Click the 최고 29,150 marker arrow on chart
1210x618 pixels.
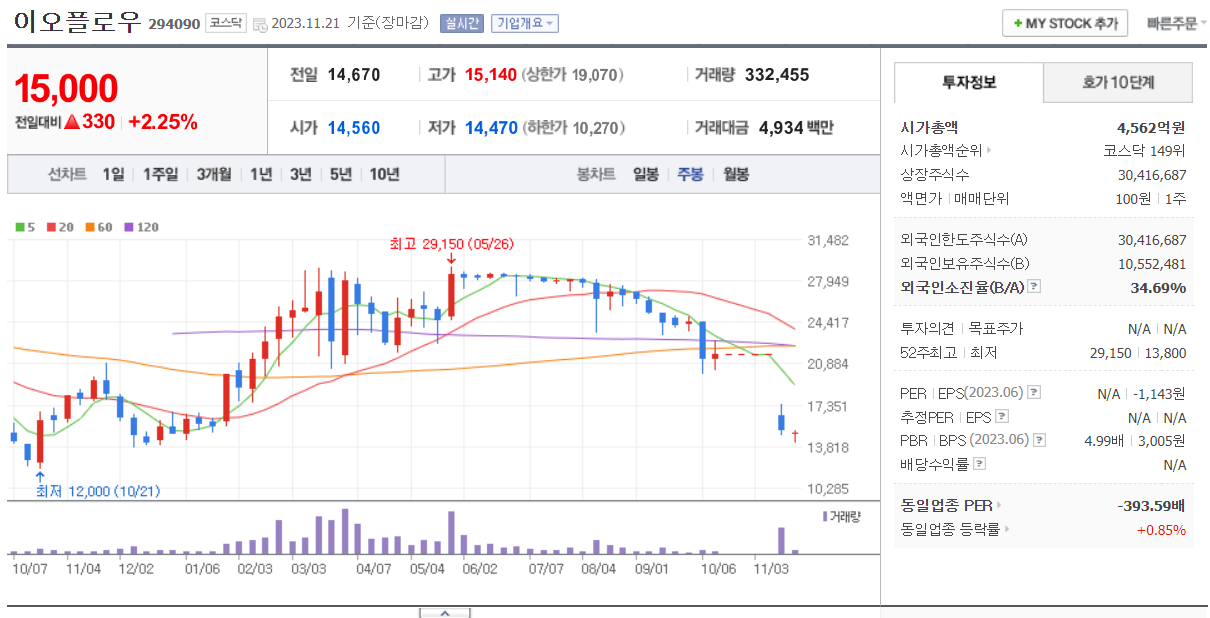click(x=451, y=260)
